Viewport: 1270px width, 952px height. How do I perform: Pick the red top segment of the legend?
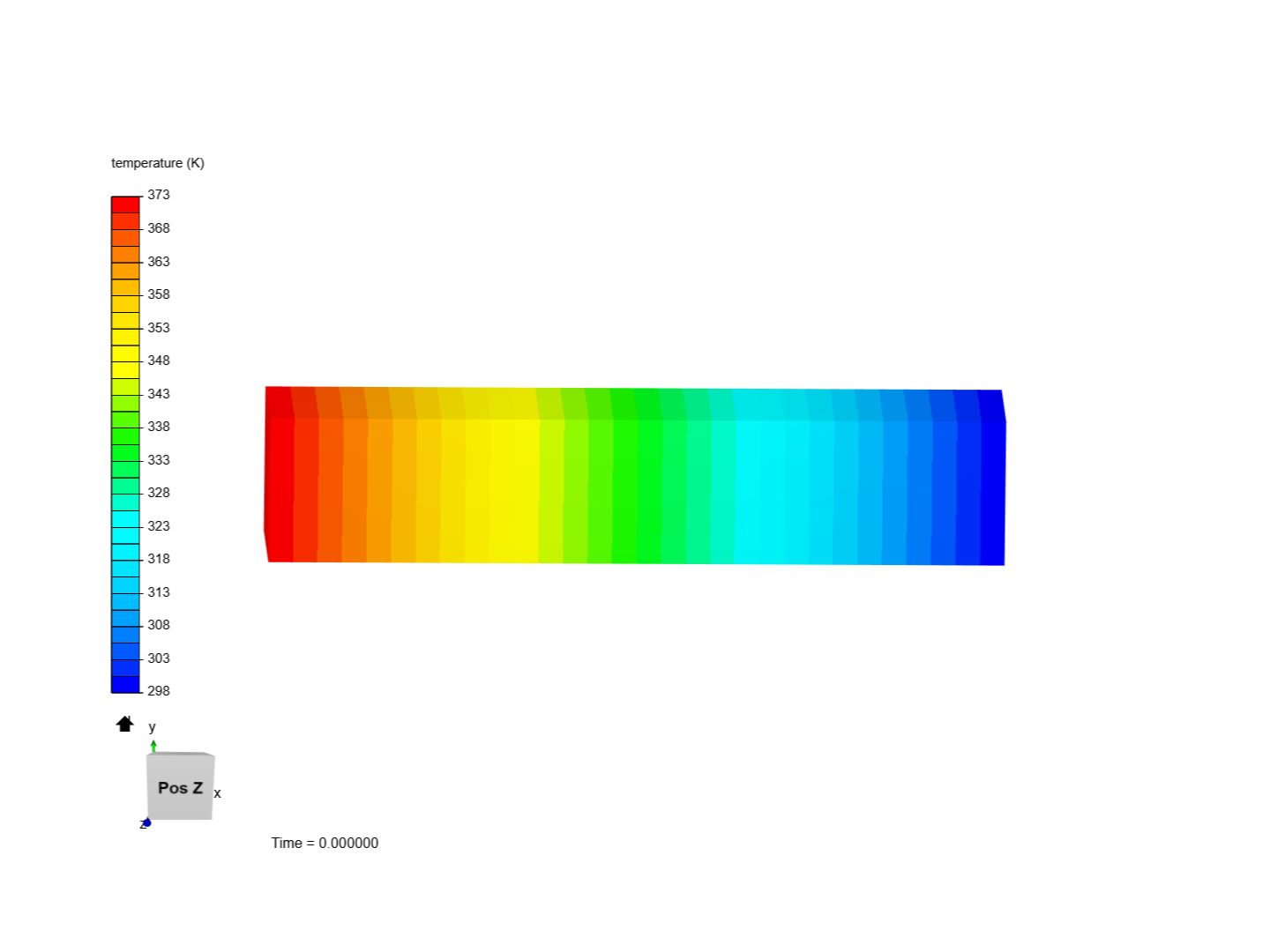pyautogui.click(x=125, y=205)
